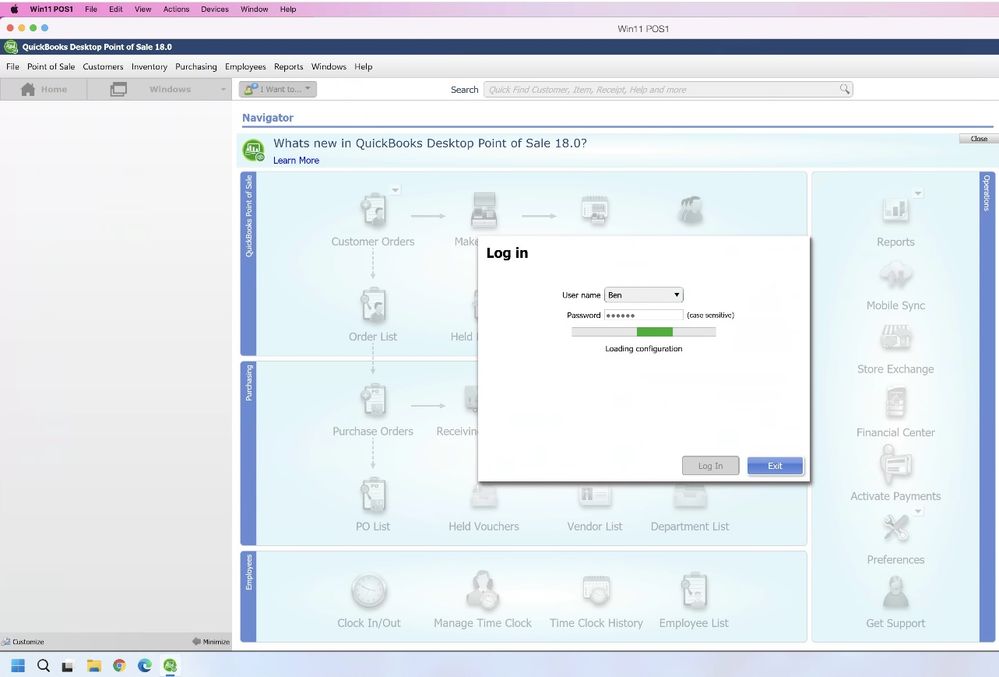The width and height of the screenshot is (999, 677).
Task: Click the Windows toolbar icon
Action: (x=119, y=89)
